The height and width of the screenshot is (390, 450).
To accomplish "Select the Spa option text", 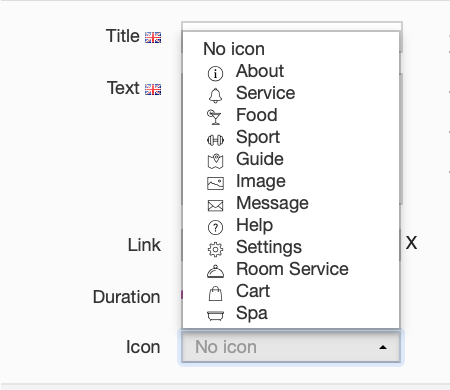I will (252, 313).
